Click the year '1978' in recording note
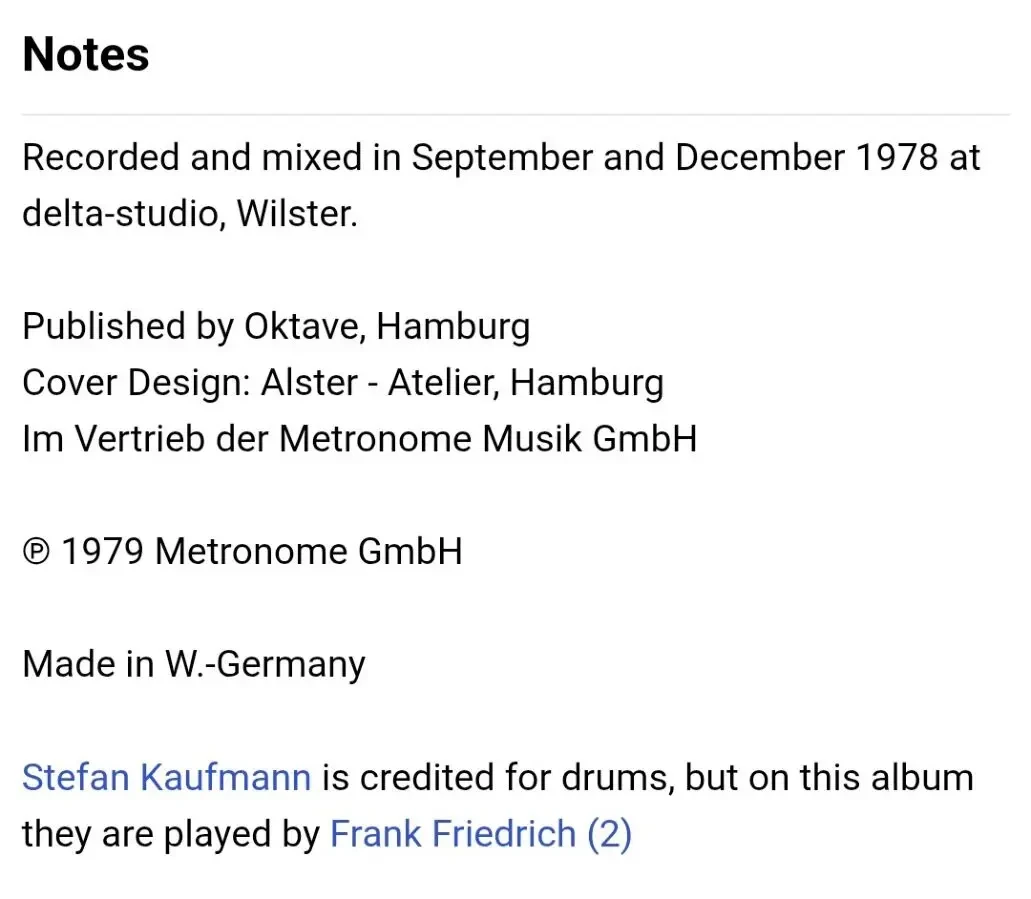The height and width of the screenshot is (899, 1031). point(898,158)
